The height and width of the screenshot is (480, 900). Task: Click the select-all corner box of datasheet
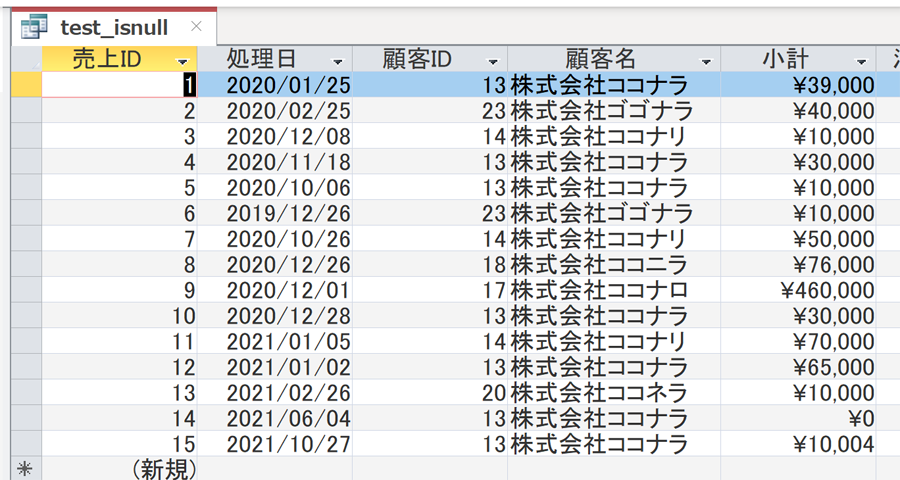pyautogui.click(x=26, y=59)
